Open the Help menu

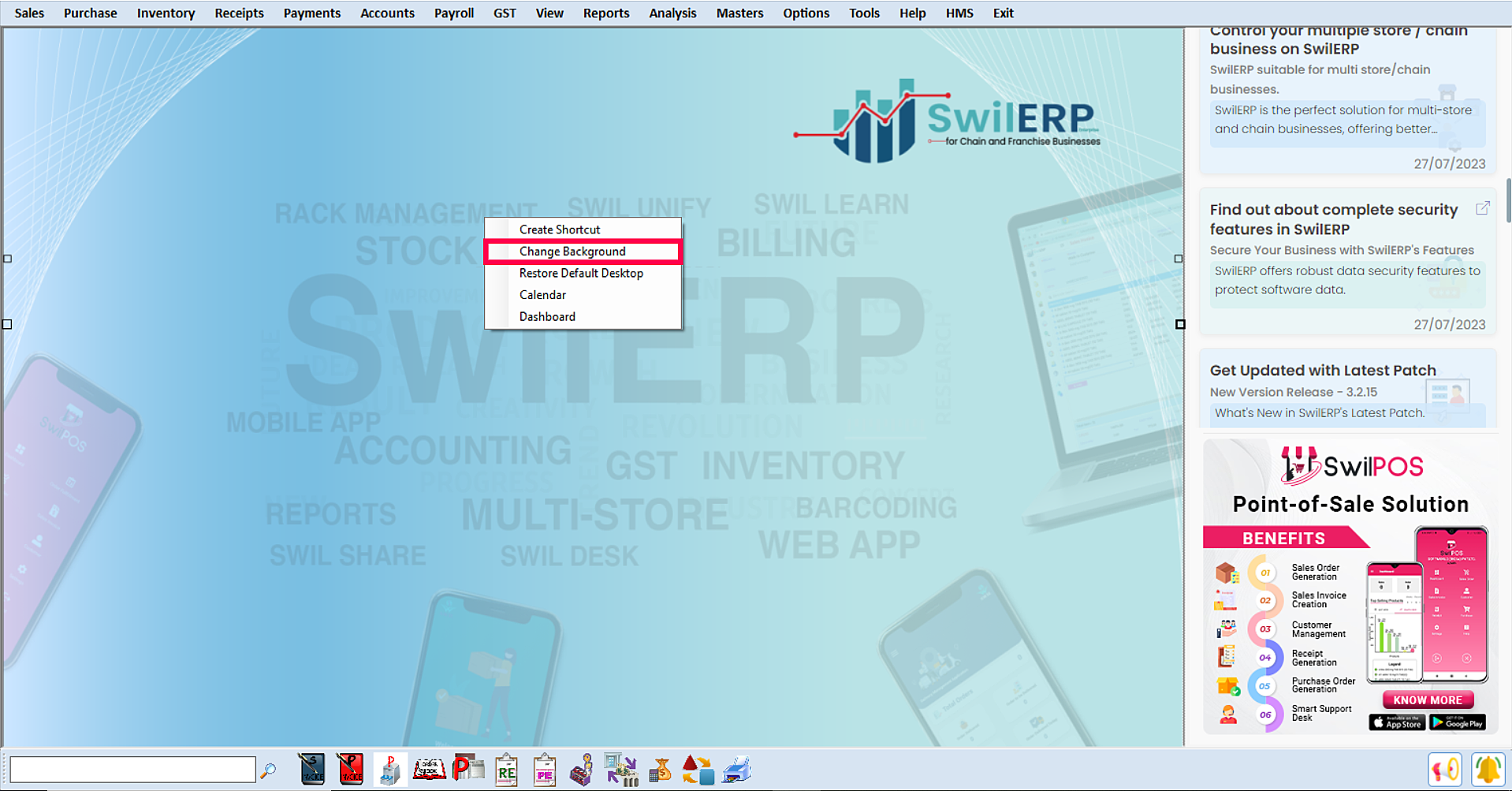click(x=912, y=13)
